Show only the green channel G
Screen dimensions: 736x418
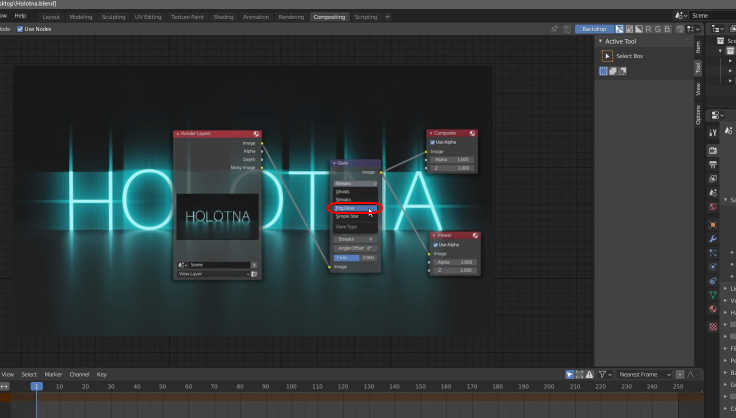coord(658,29)
